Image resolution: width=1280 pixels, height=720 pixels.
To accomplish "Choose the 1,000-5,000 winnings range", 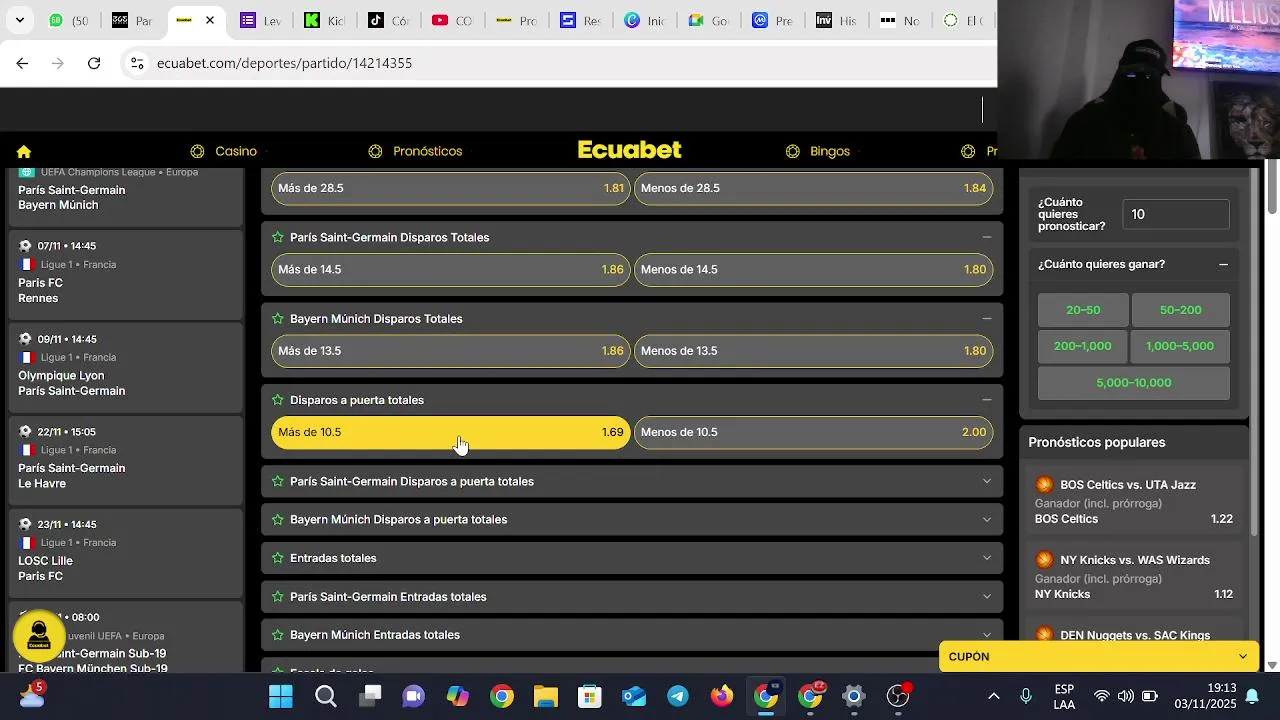I will (x=1180, y=346).
